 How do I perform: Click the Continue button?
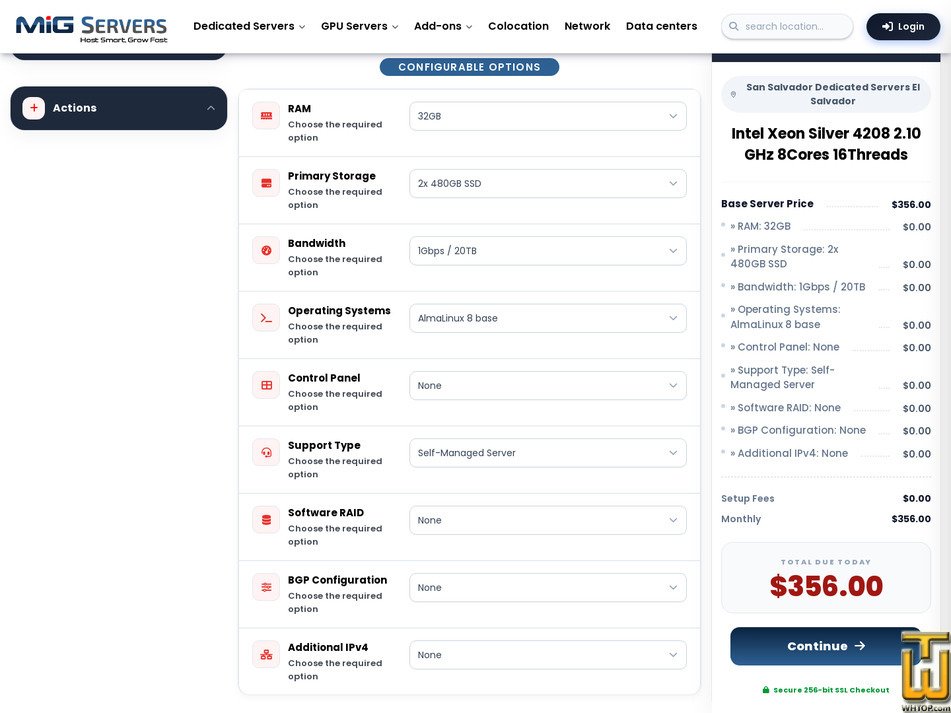pos(825,646)
